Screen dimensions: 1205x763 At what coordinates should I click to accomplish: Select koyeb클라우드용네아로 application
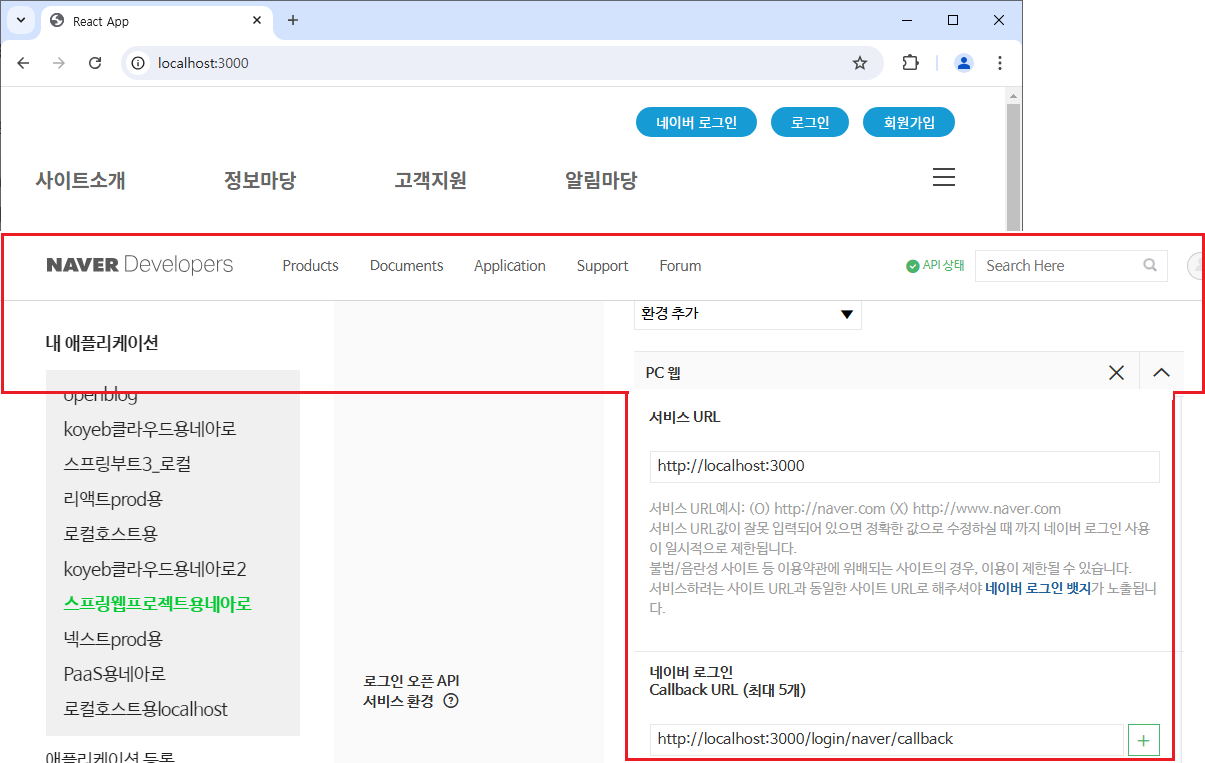(x=150, y=429)
